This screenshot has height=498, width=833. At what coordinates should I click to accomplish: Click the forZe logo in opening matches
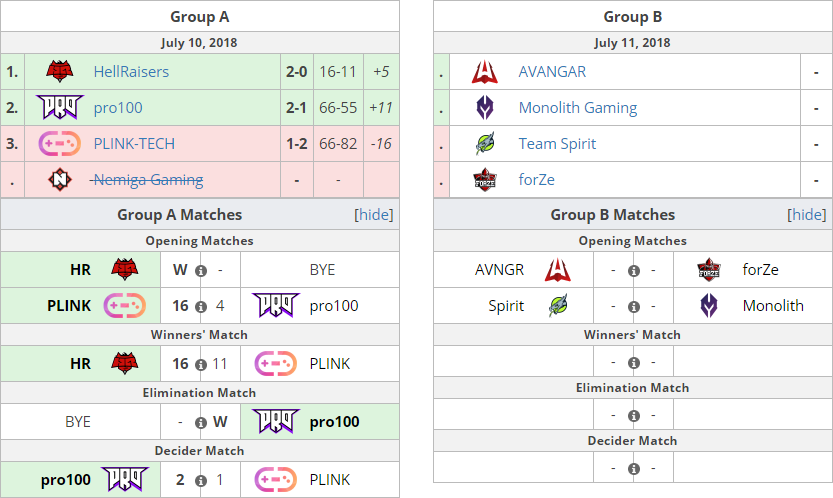[x=709, y=269]
